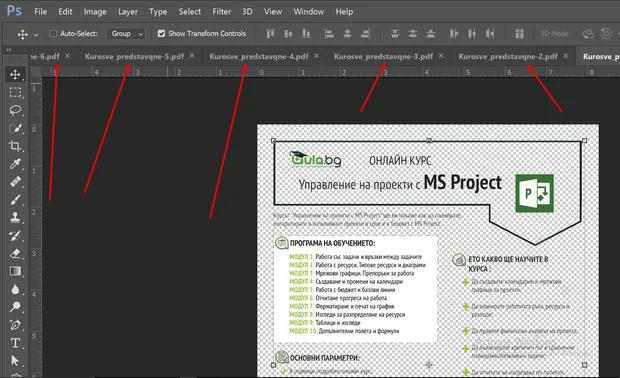Viewport: 620px width, 378px height.
Task: Select the Gradient tool
Action: (x=15, y=271)
